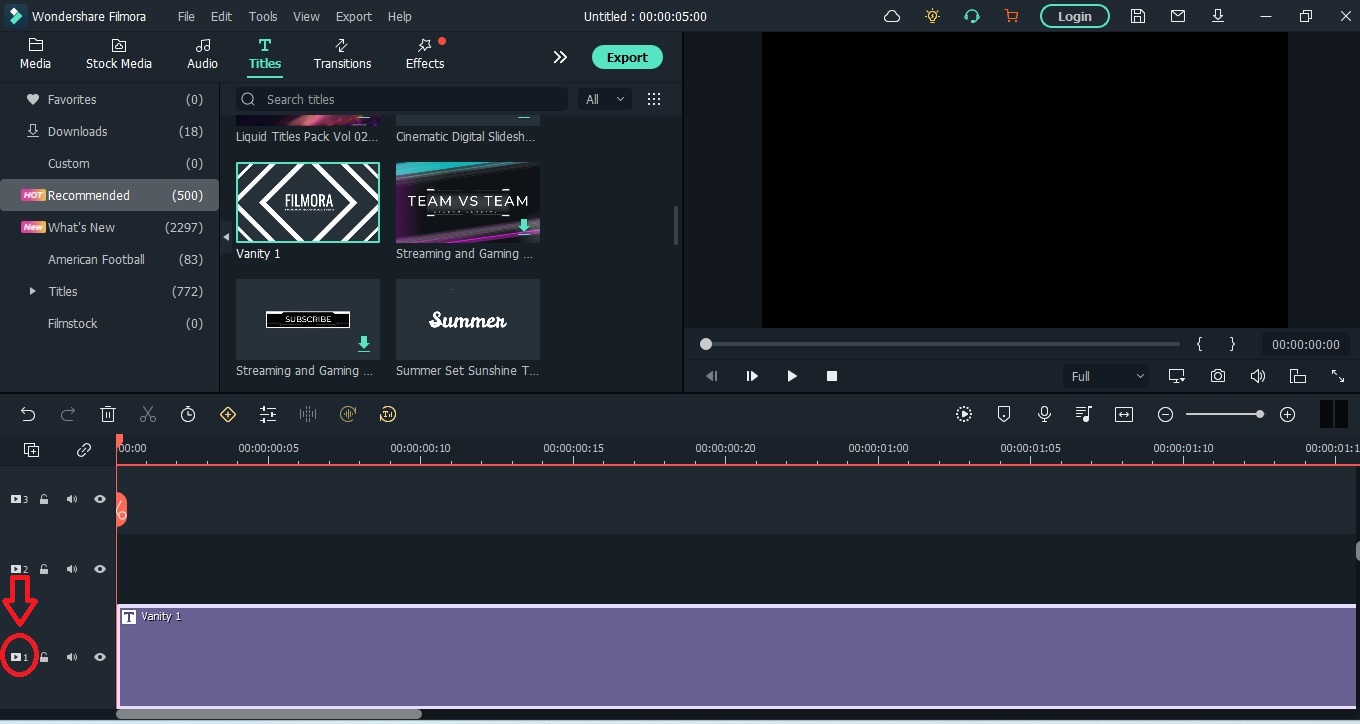Viewport: 1360px width, 724px height.
Task: Adjust preview volume speaker icon
Action: [1258, 376]
